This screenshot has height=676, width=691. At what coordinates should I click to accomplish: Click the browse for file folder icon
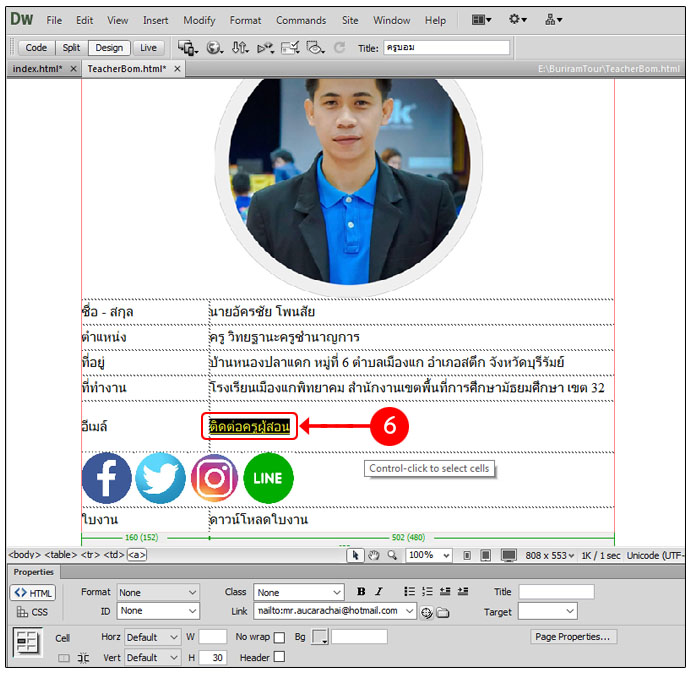coord(443,612)
